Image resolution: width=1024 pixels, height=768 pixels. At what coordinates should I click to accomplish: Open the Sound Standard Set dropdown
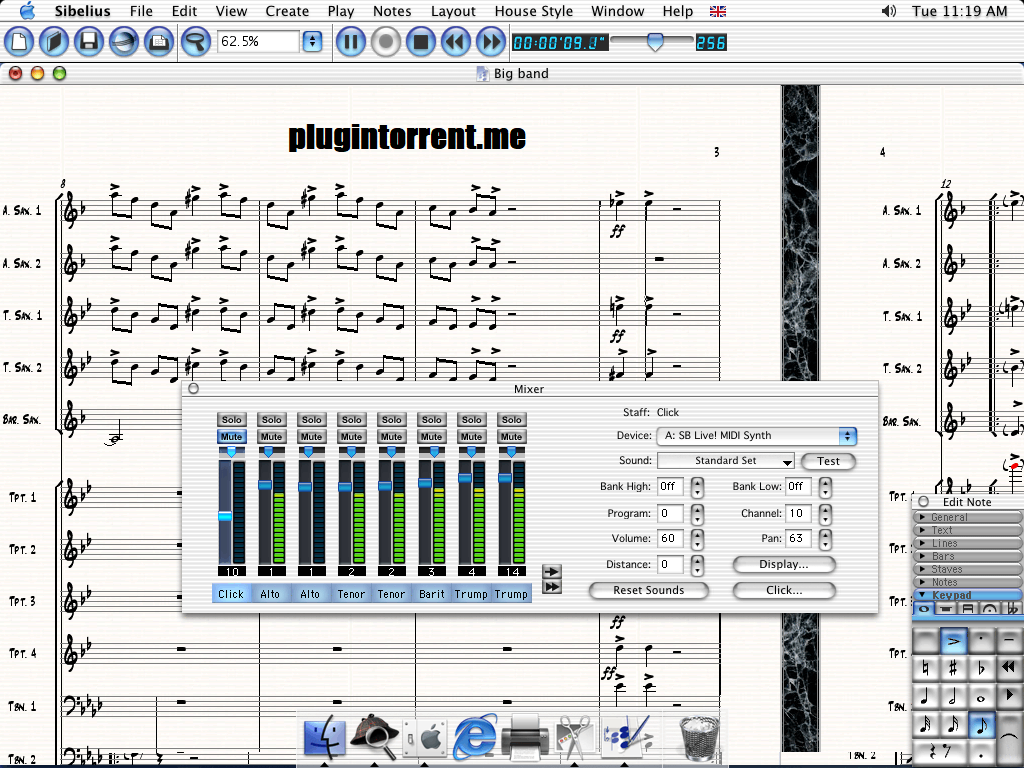coord(726,461)
